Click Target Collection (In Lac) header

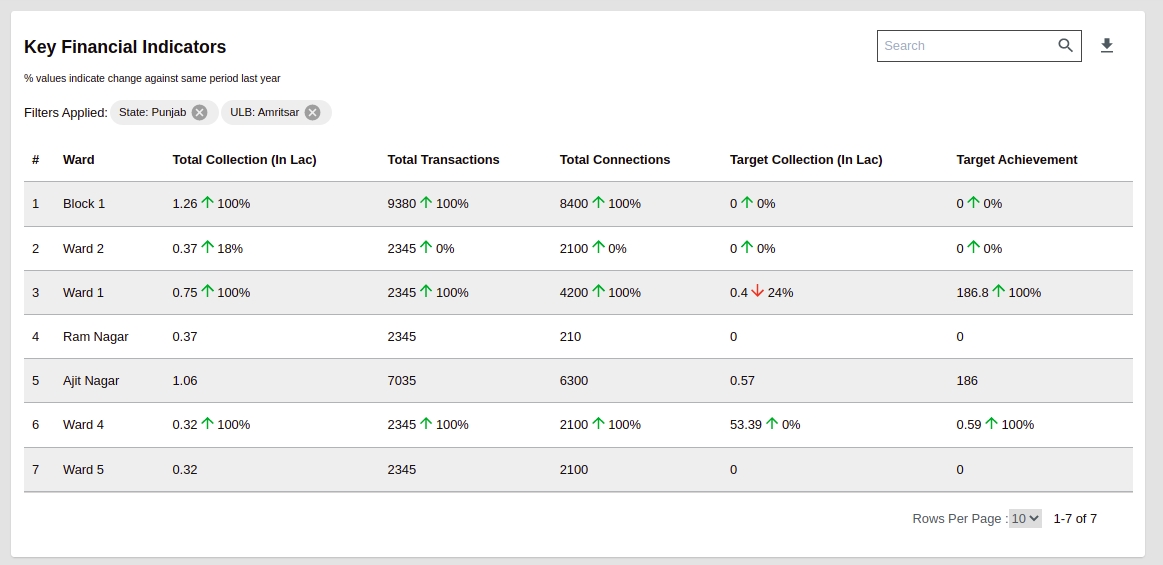coord(805,160)
